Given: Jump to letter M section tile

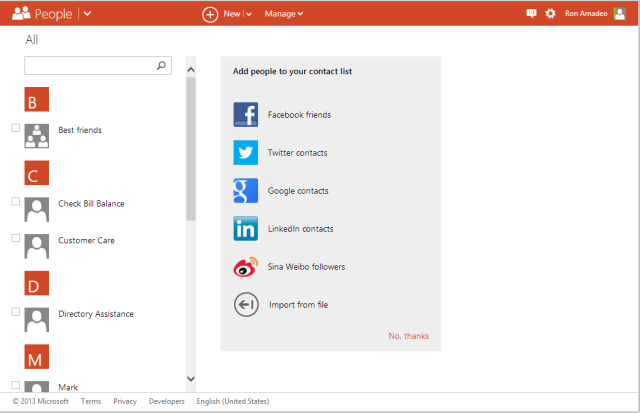Looking at the screenshot, I should coord(37,356).
